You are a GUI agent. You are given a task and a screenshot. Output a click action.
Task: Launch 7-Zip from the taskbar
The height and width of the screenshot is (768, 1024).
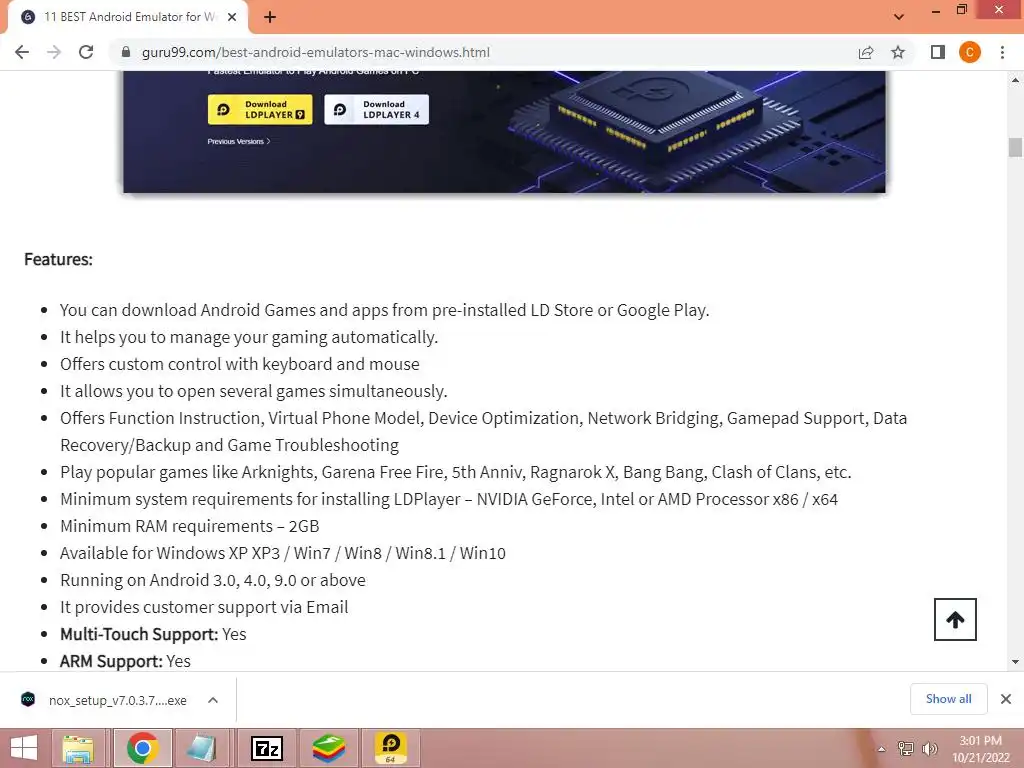point(267,748)
